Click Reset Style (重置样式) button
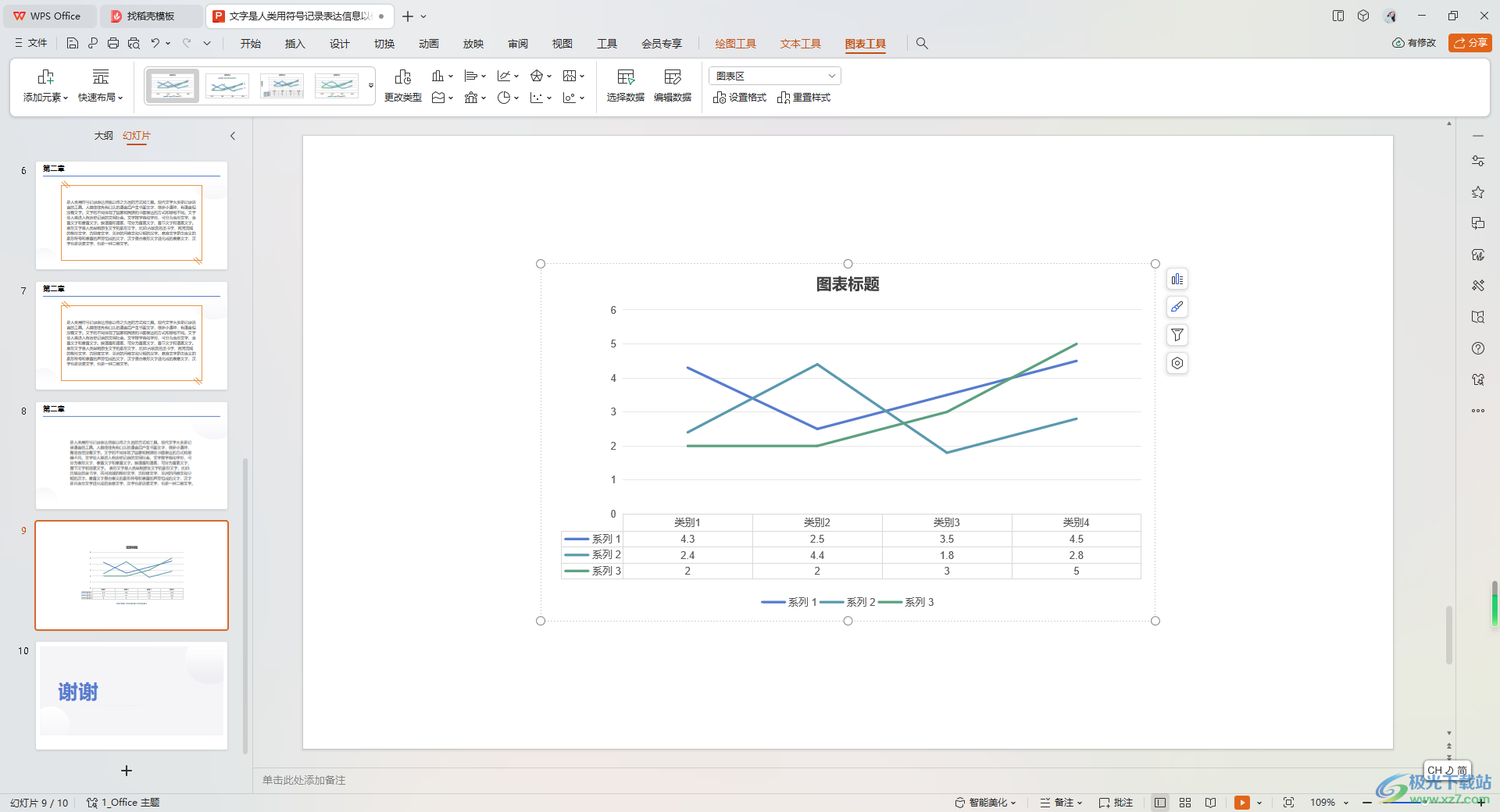This screenshot has width=1500, height=812. [x=804, y=98]
